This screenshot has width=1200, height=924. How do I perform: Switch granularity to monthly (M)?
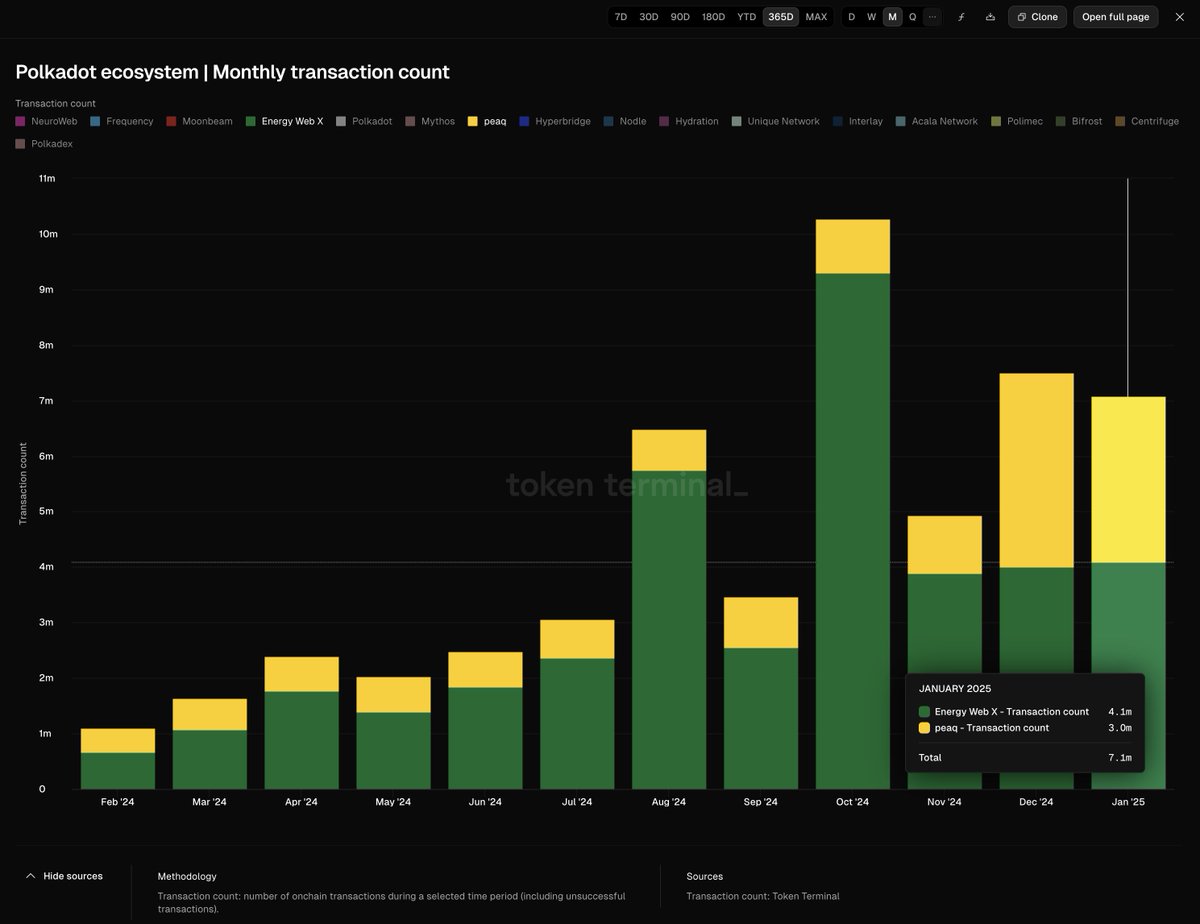[x=892, y=17]
